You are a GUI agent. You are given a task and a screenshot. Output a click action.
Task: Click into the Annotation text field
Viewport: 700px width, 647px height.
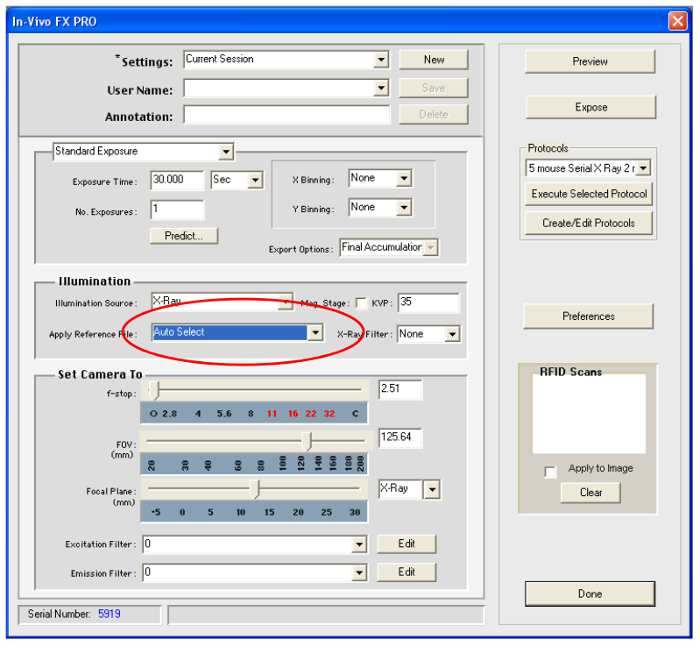coord(286,115)
